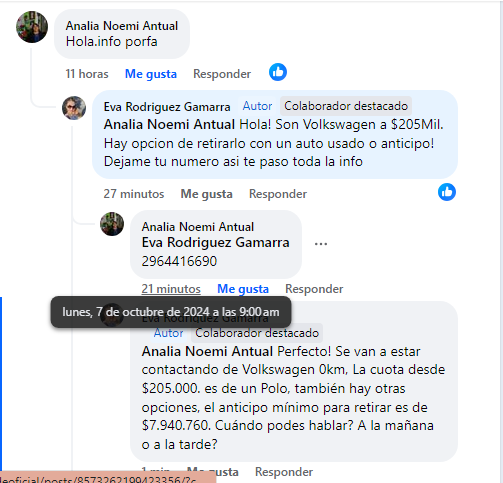Toggle Me gusta on the 2964416690 comment
The image size is (503, 483).
pos(243,289)
